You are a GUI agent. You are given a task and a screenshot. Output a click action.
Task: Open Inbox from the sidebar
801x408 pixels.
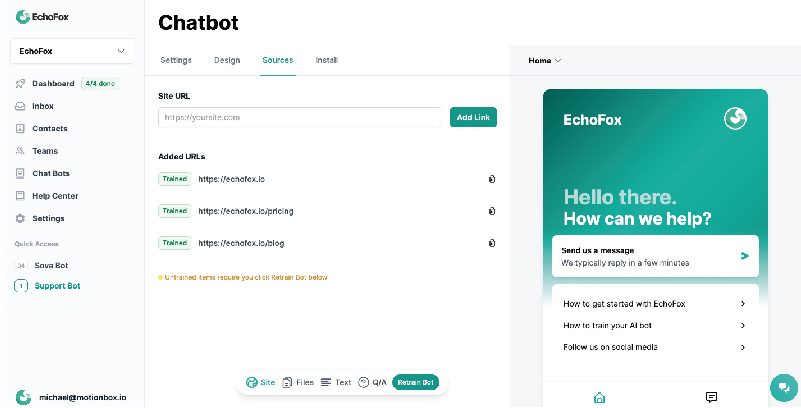pyautogui.click(x=42, y=106)
